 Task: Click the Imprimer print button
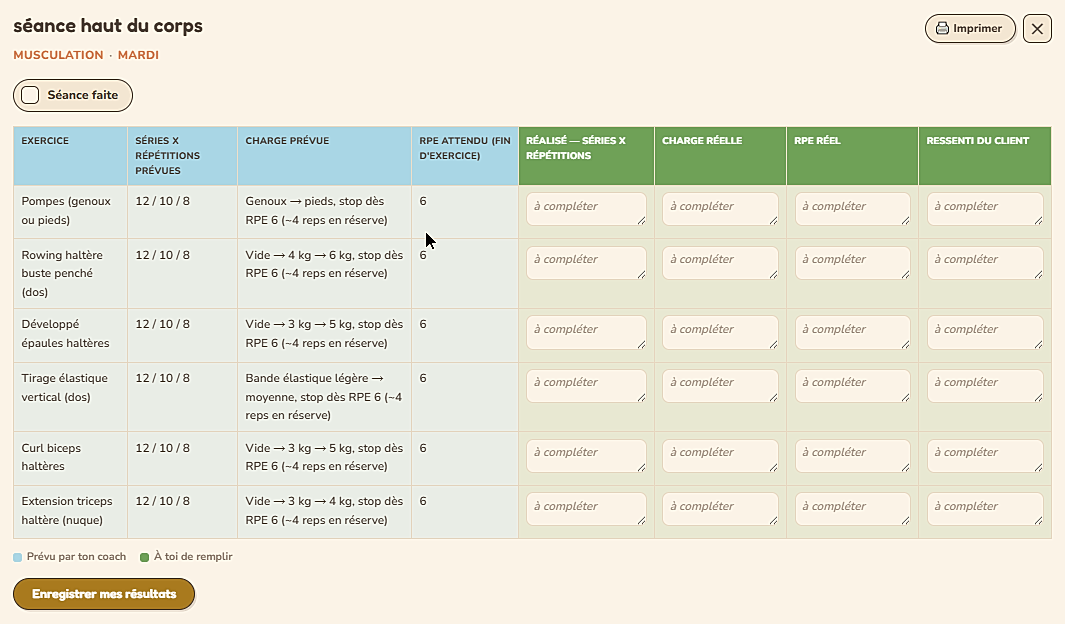[969, 29]
